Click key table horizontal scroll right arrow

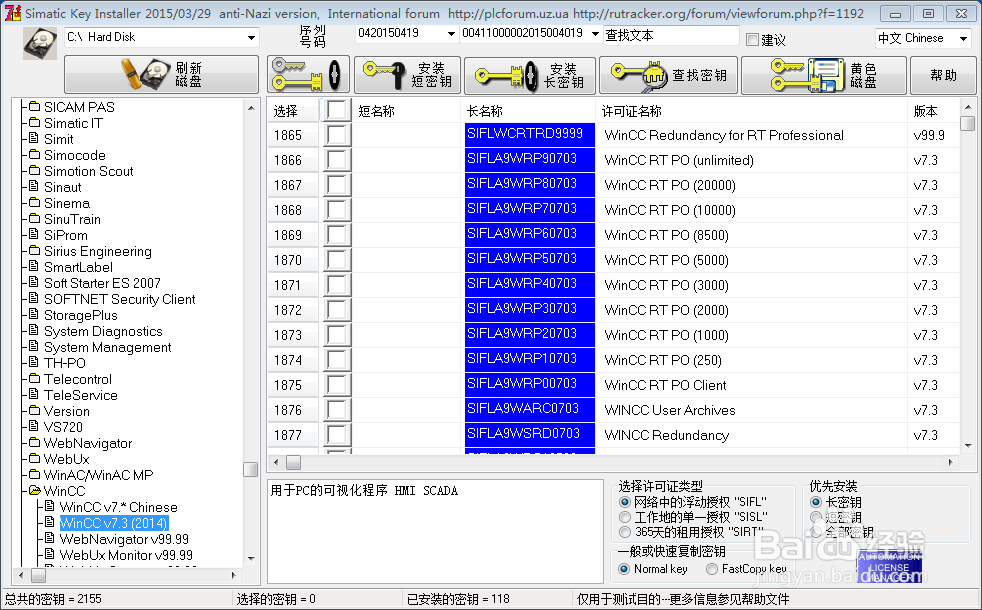pyautogui.click(x=951, y=462)
